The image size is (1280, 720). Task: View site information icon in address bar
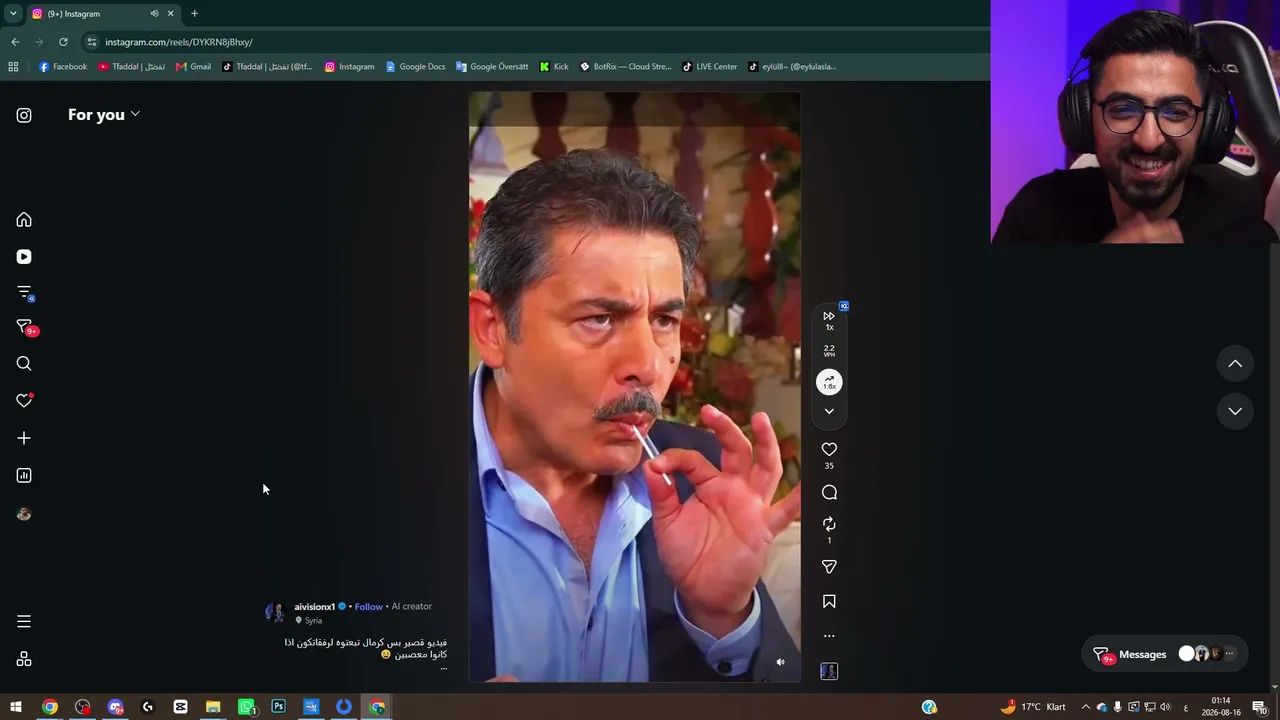tap(91, 42)
